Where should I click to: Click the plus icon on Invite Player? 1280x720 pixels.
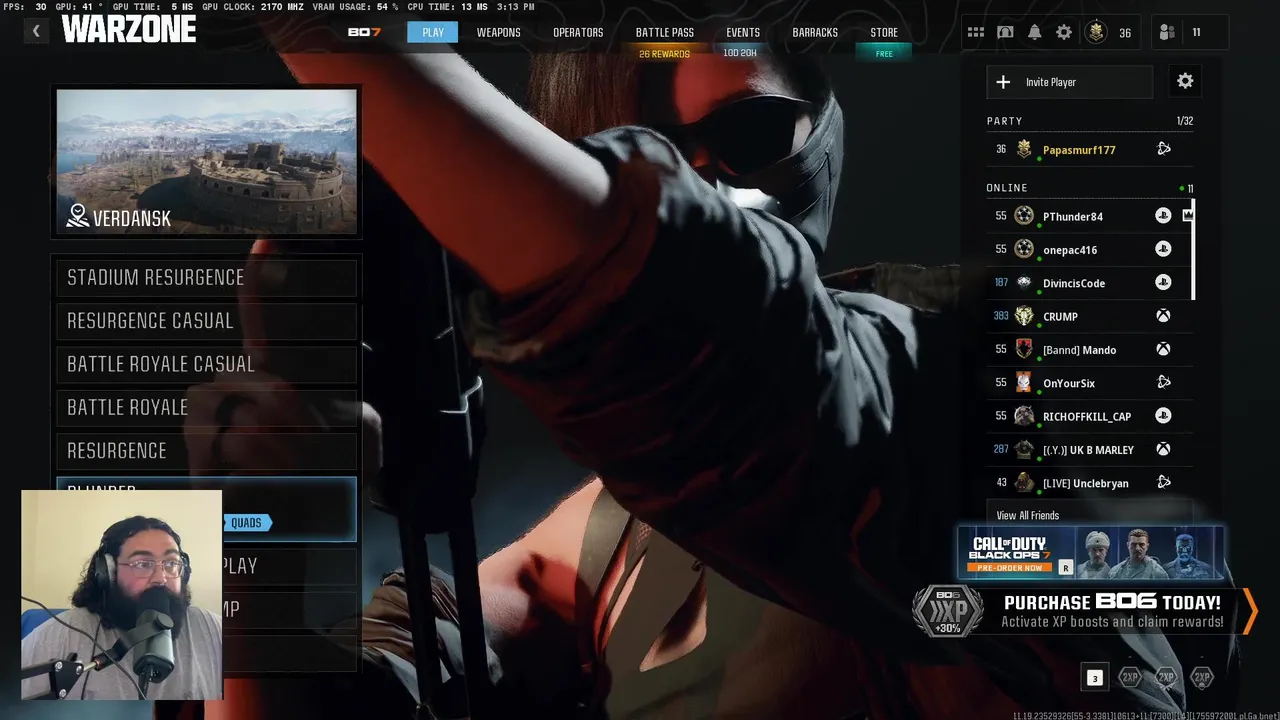click(x=1003, y=82)
